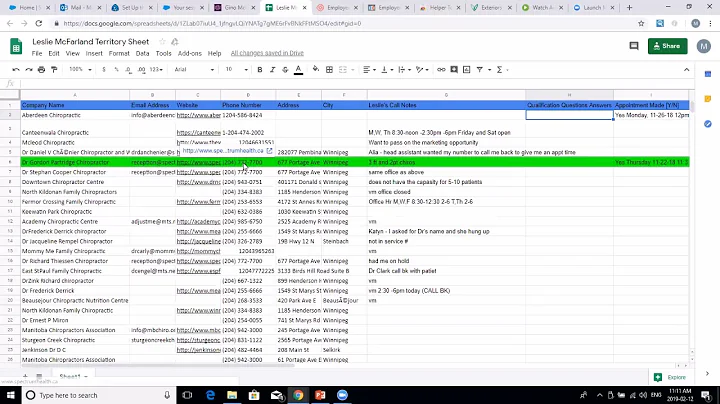Open comment history icon beside Share

(634, 46)
